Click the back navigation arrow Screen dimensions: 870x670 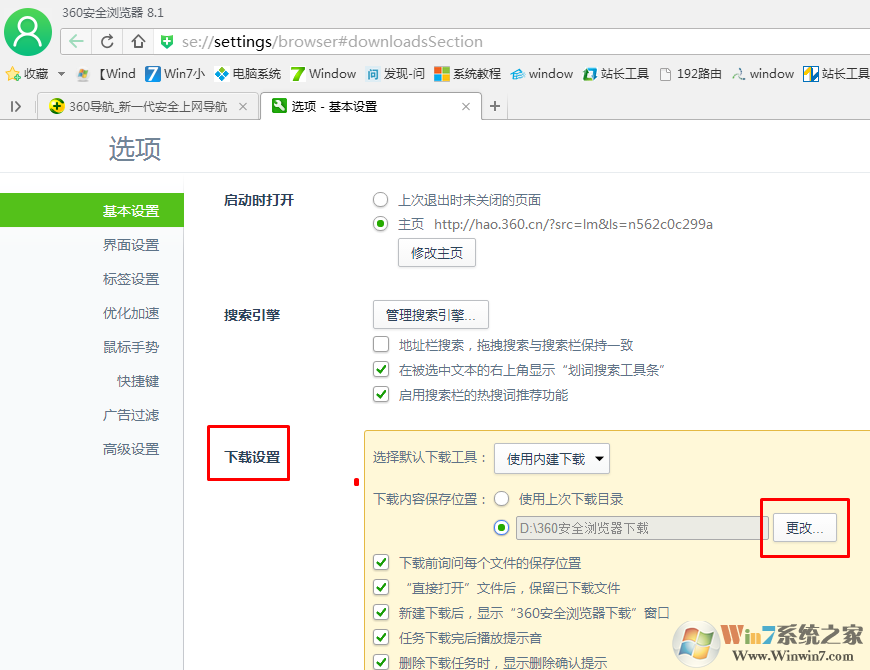point(76,42)
